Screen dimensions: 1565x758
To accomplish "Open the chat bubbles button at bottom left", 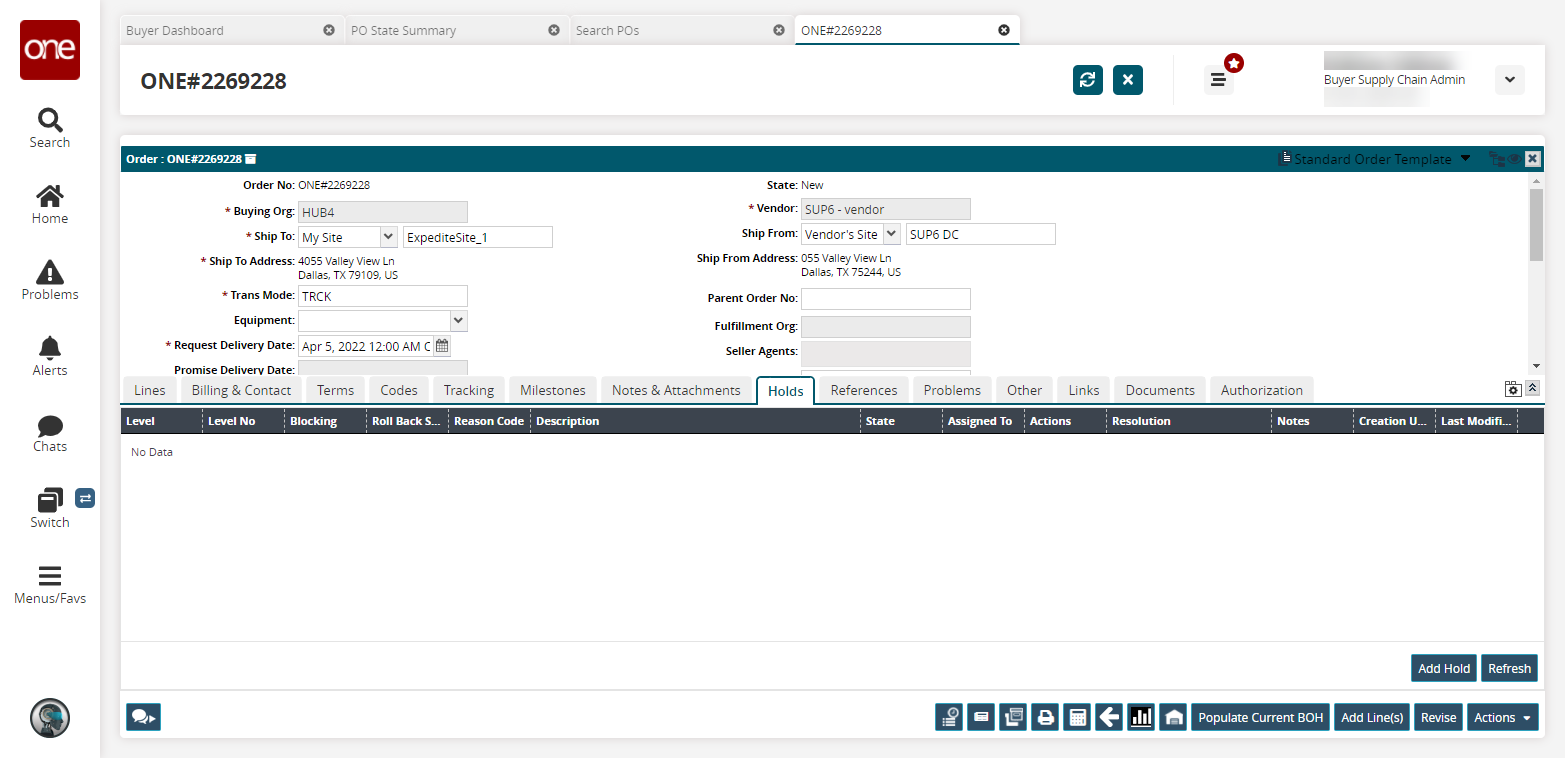I will (x=144, y=717).
